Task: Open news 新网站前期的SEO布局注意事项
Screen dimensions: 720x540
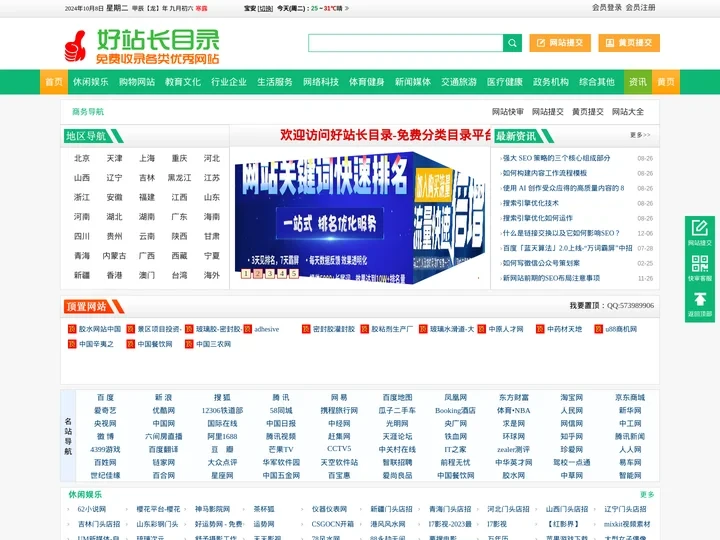Action: click(x=551, y=278)
